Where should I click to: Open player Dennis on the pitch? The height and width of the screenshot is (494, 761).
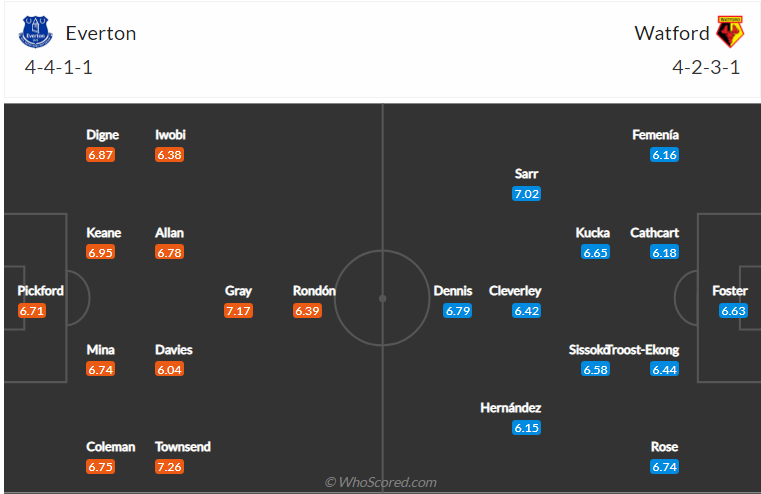pyautogui.click(x=453, y=291)
